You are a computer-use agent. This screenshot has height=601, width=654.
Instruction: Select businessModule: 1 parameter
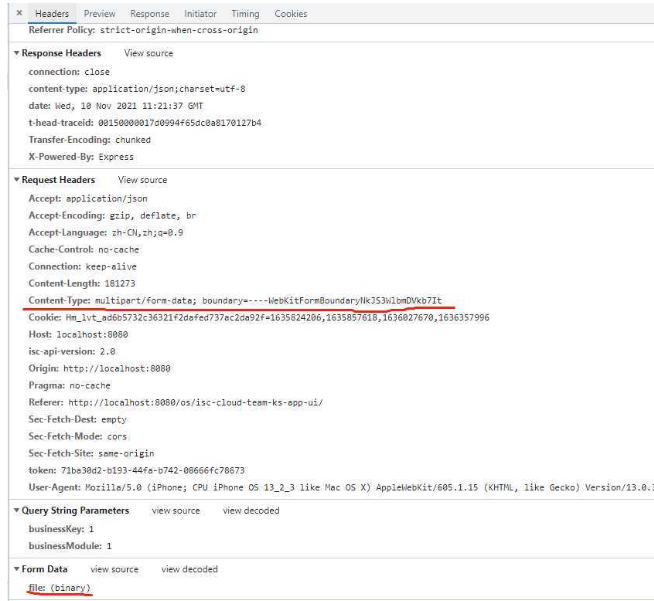point(70,546)
